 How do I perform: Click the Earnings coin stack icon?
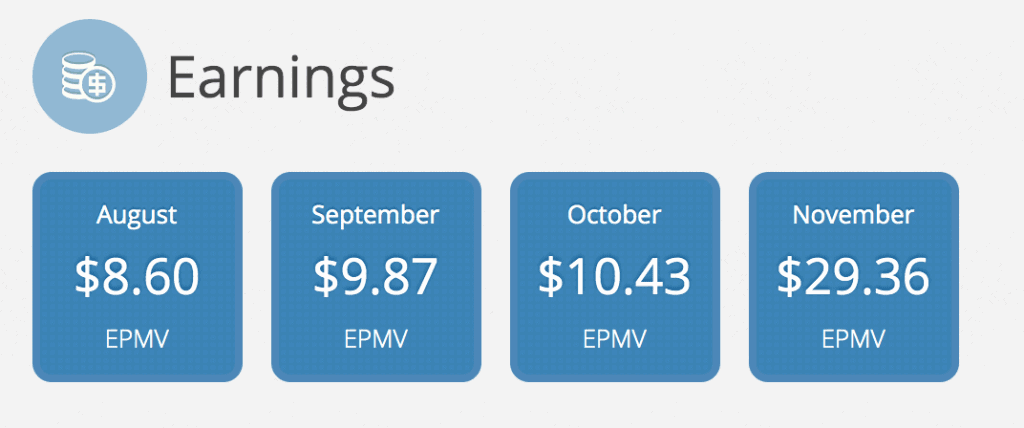[x=89, y=76]
